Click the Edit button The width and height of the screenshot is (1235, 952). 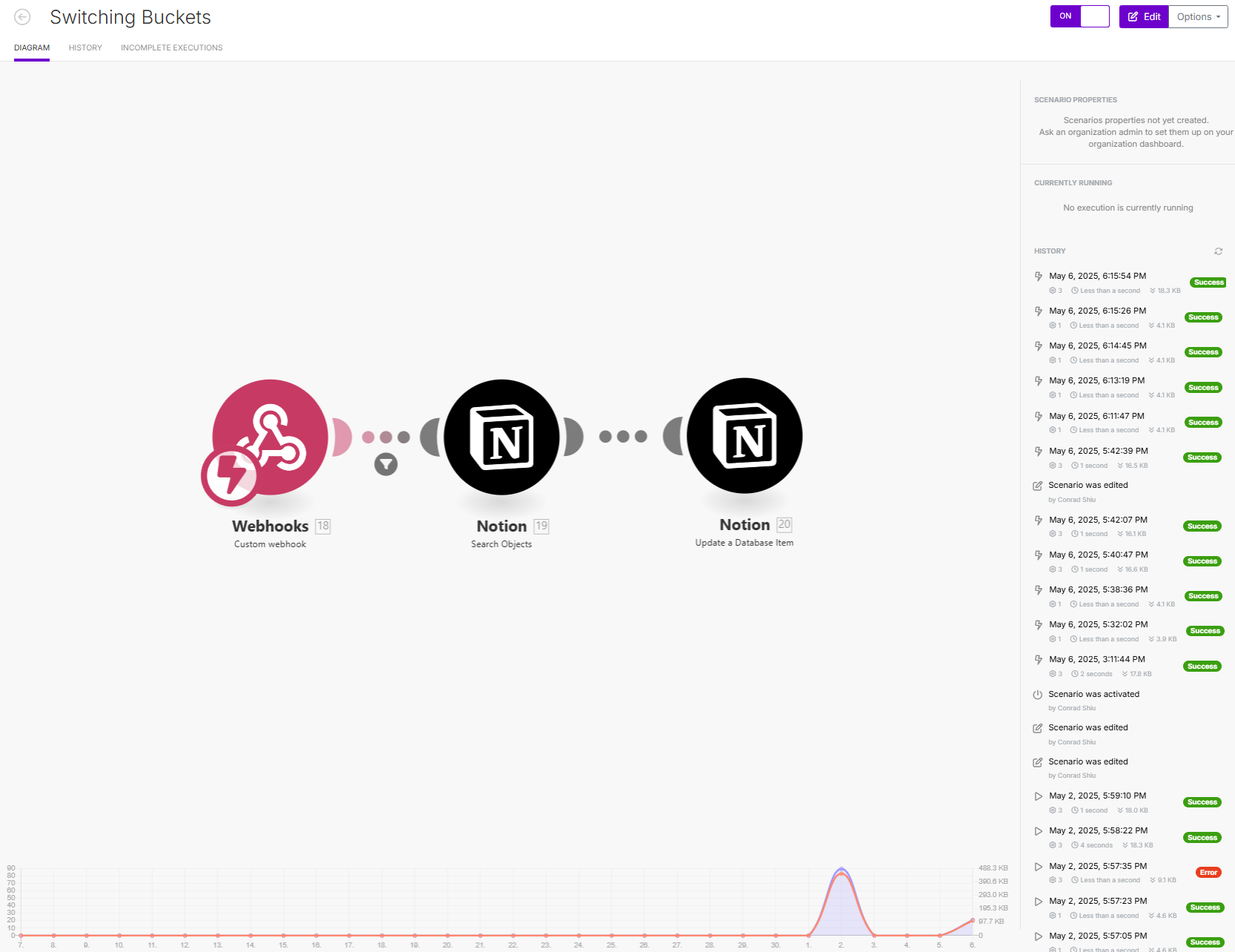[x=1144, y=16]
